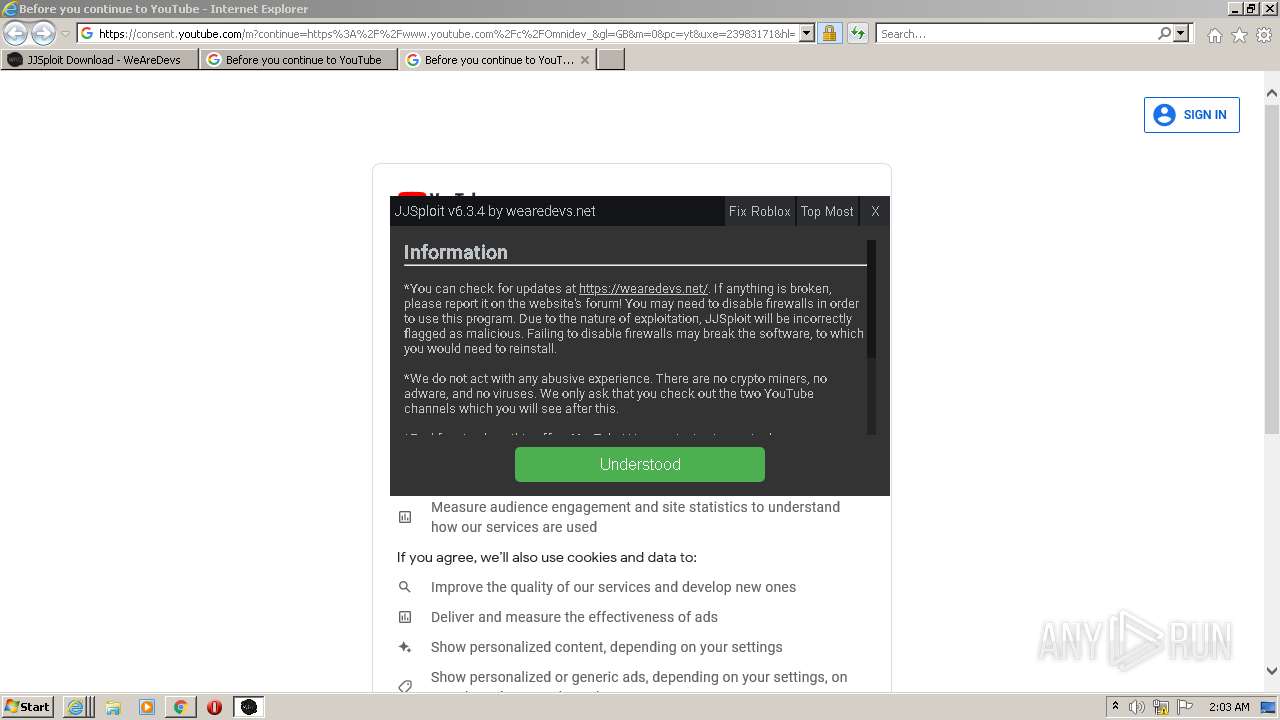This screenshot has height=720, width=1280.
Task: Click the Information heading in JJSploit
Action: click(x=455, y=252)
